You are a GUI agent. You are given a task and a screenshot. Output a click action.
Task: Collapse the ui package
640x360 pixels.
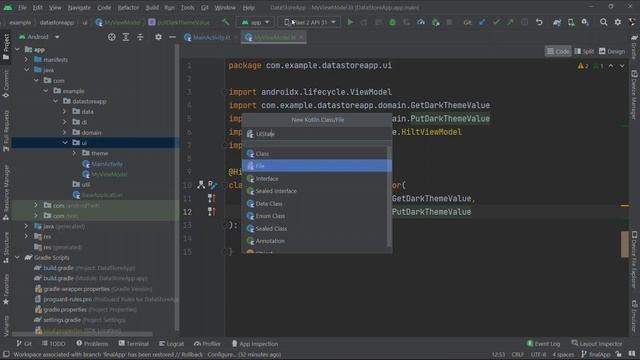(x=65, y=142)
